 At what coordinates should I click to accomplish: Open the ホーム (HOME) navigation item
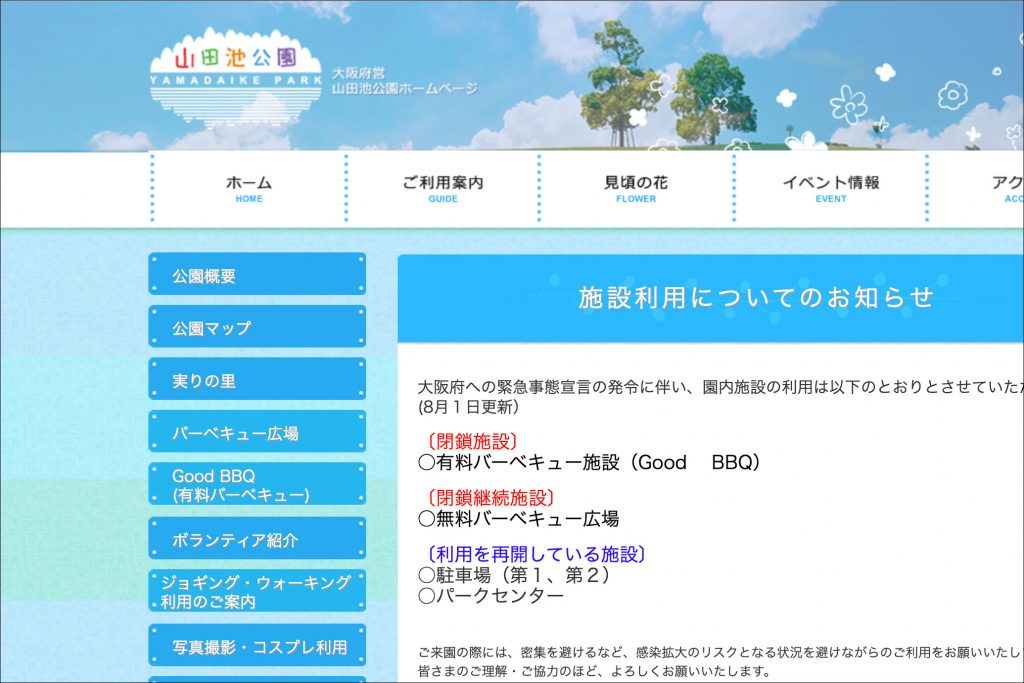pos(249,188)
